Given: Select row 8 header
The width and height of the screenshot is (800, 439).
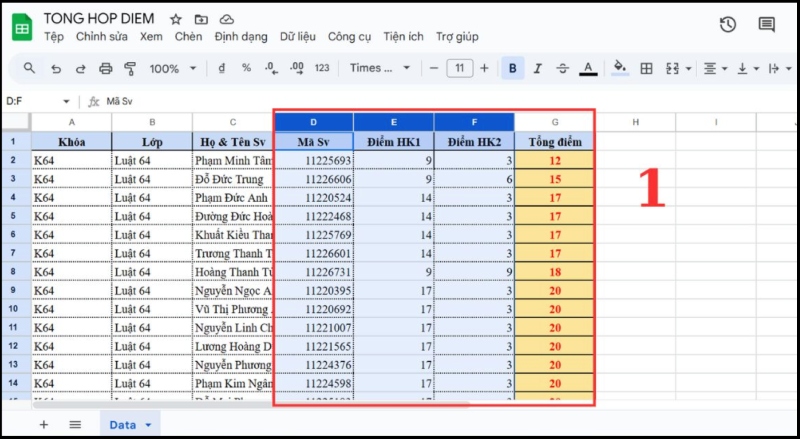Looking at the screenshot, I should 13,272.
